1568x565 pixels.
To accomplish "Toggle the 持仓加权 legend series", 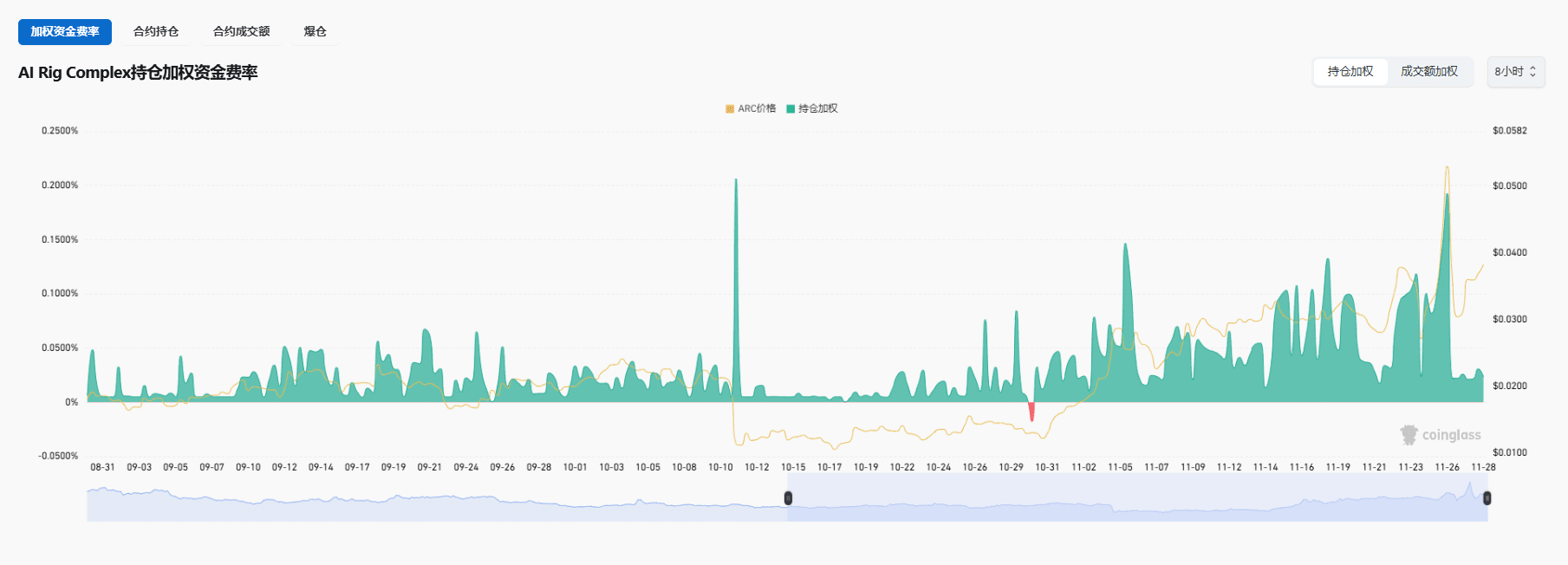I will click(x=812, y=108).
